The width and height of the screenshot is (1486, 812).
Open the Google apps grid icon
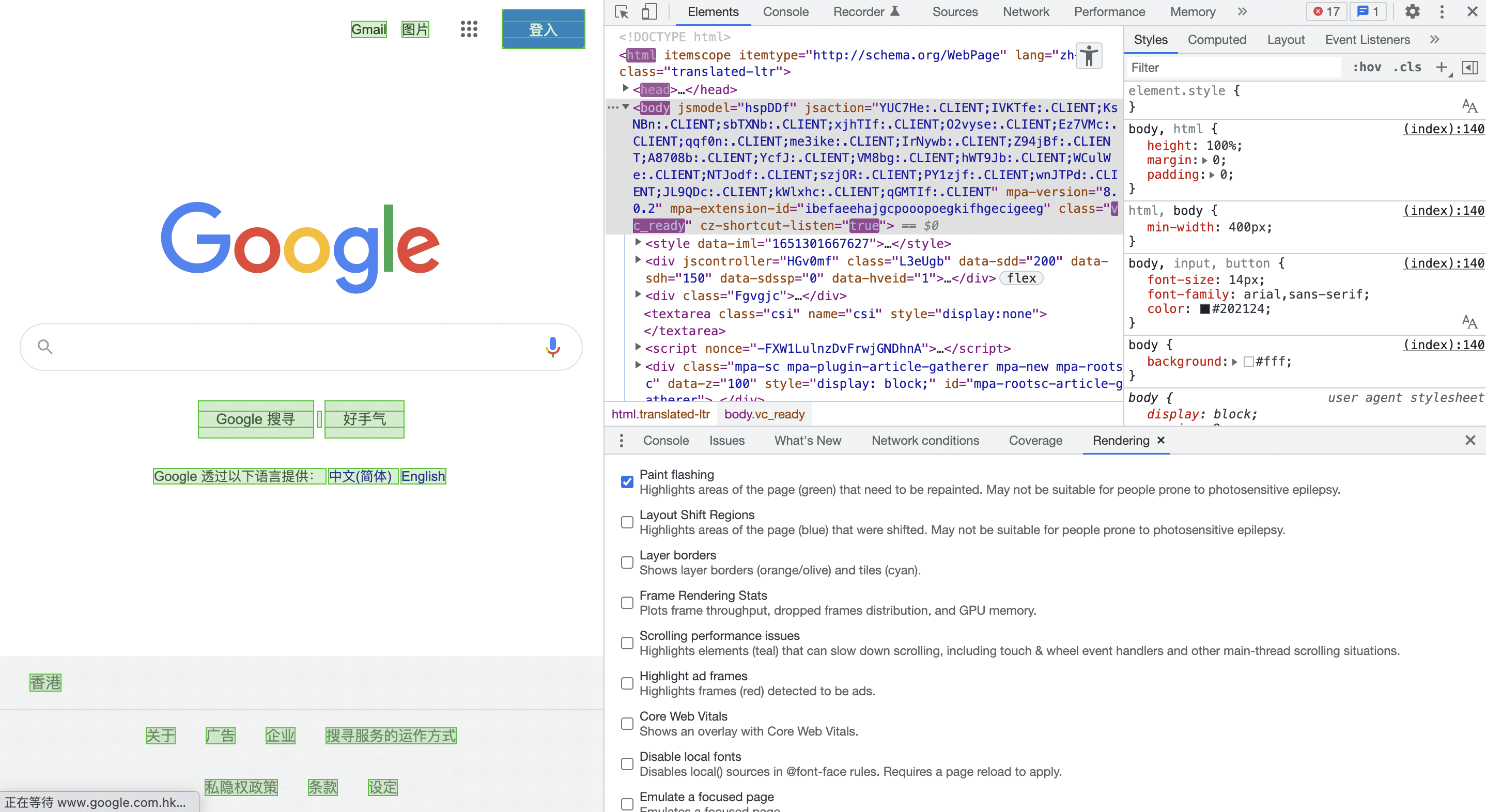coord(469,29)
